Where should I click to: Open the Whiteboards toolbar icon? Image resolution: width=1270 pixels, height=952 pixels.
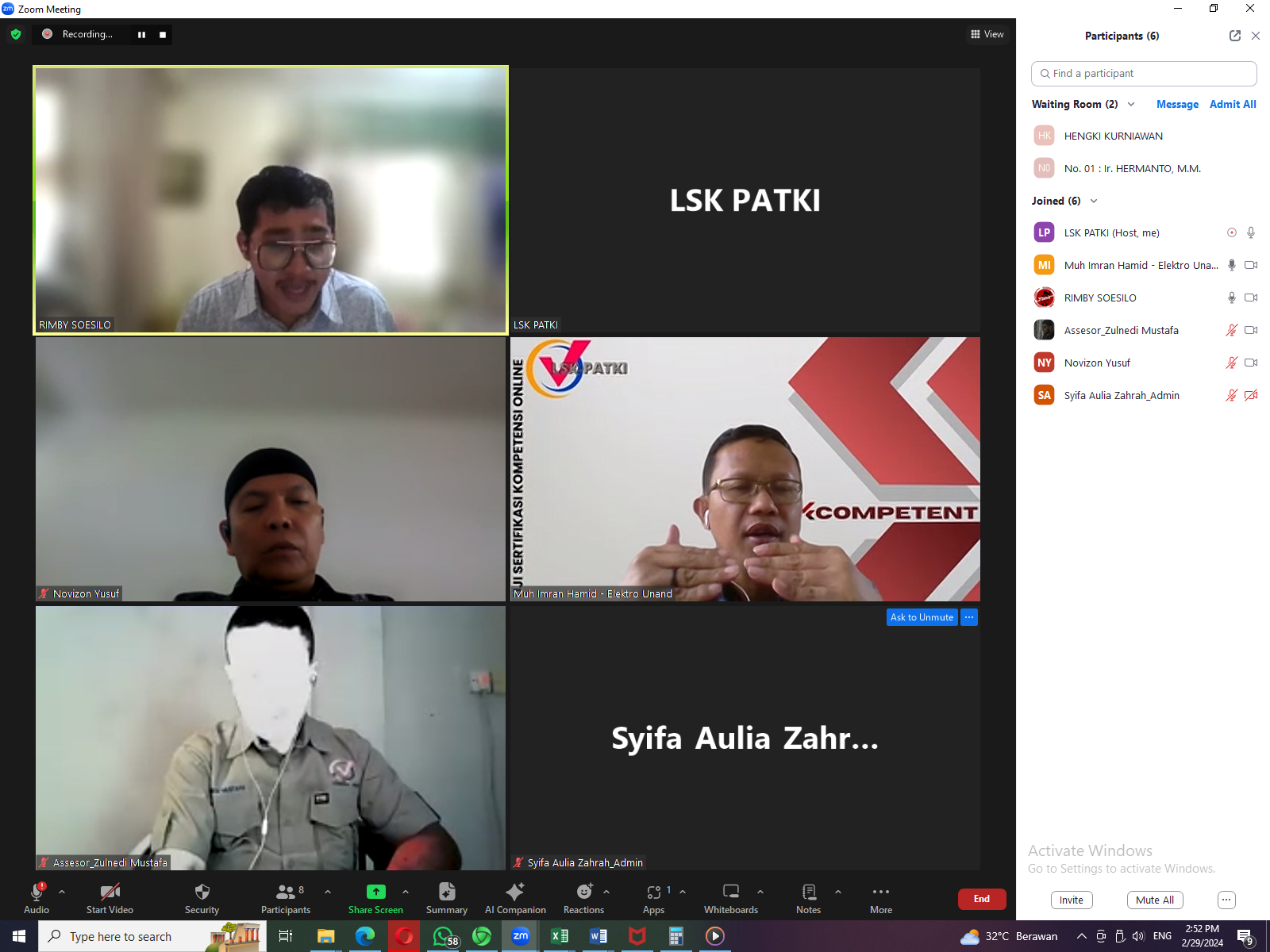[x=731, y=892]
